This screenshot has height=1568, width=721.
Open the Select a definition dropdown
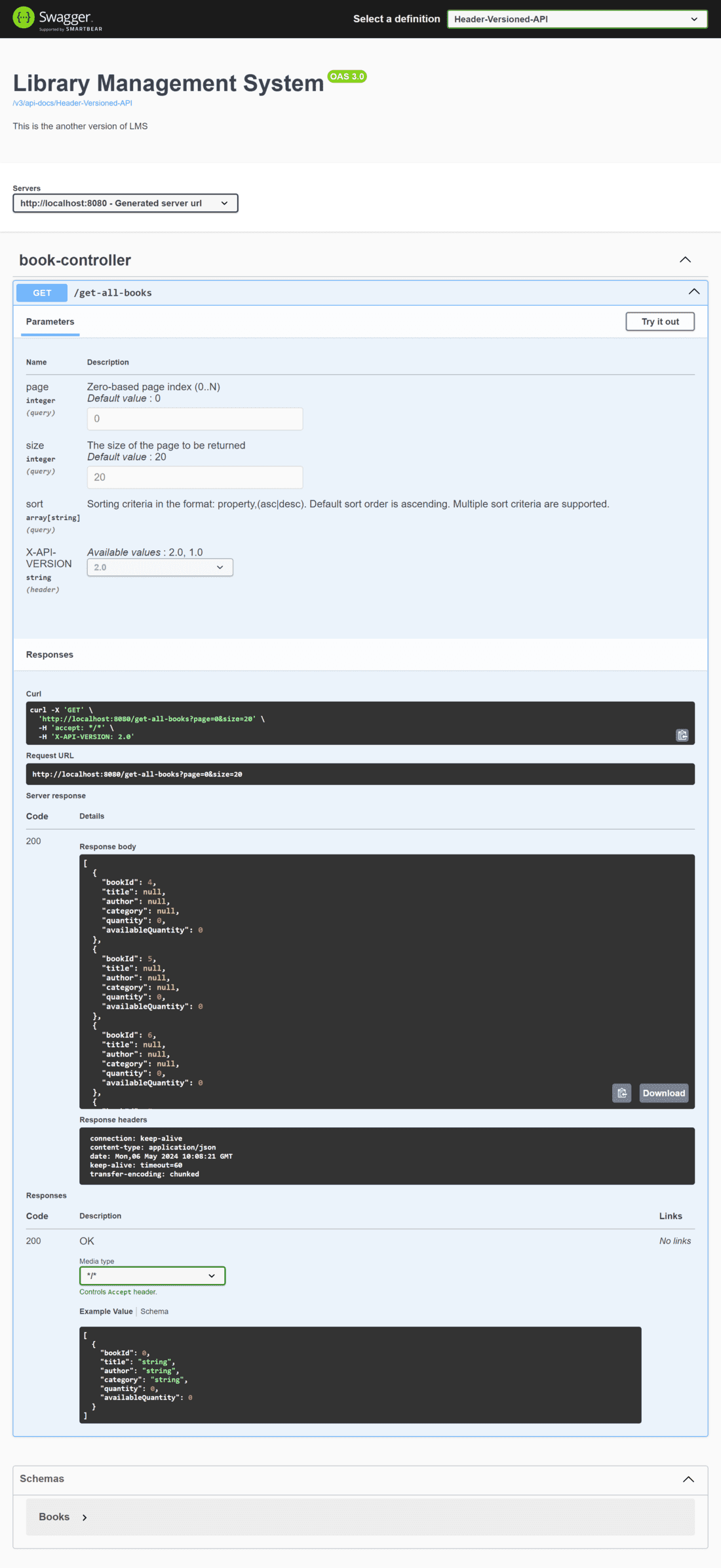point(577,19)
